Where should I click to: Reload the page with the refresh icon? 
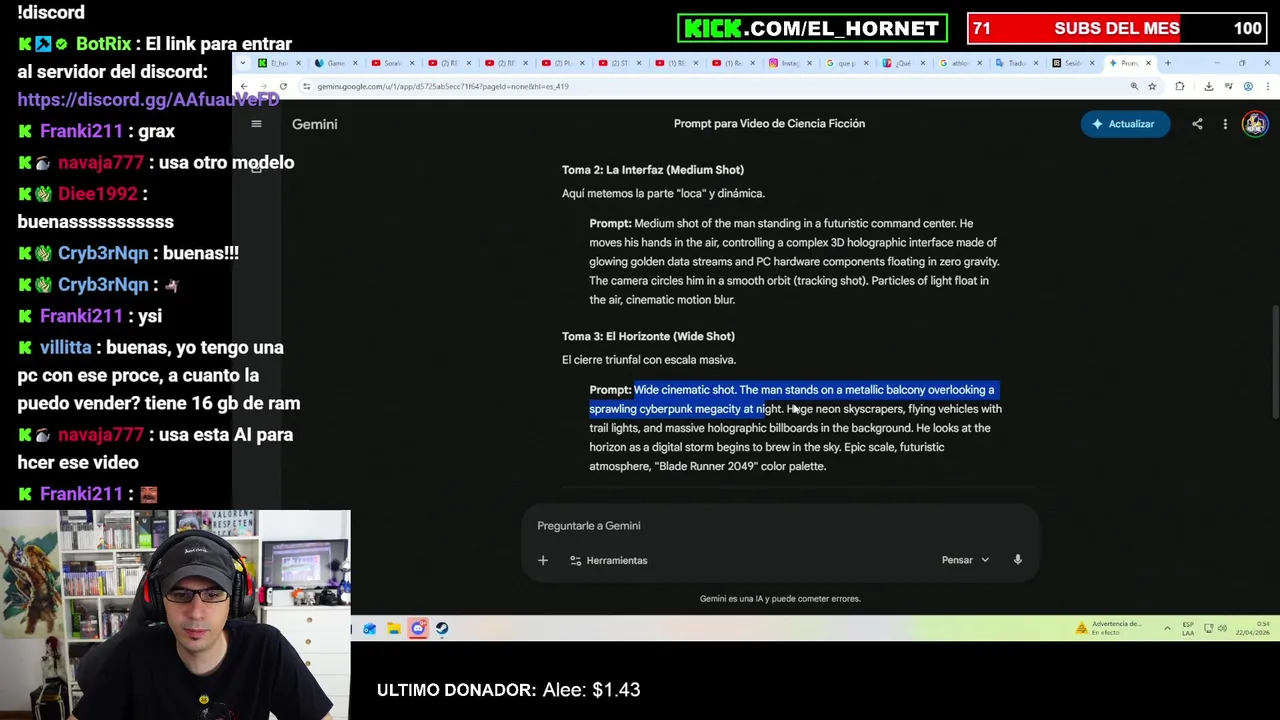coord(283,87)
